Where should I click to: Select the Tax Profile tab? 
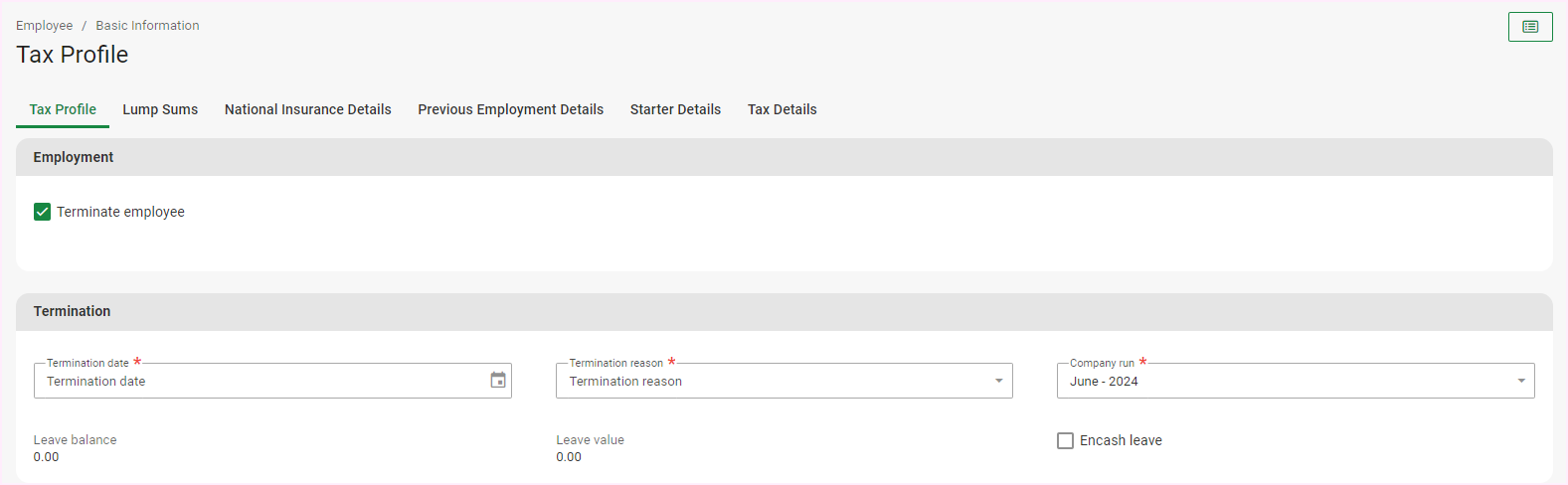pos(63,109)
